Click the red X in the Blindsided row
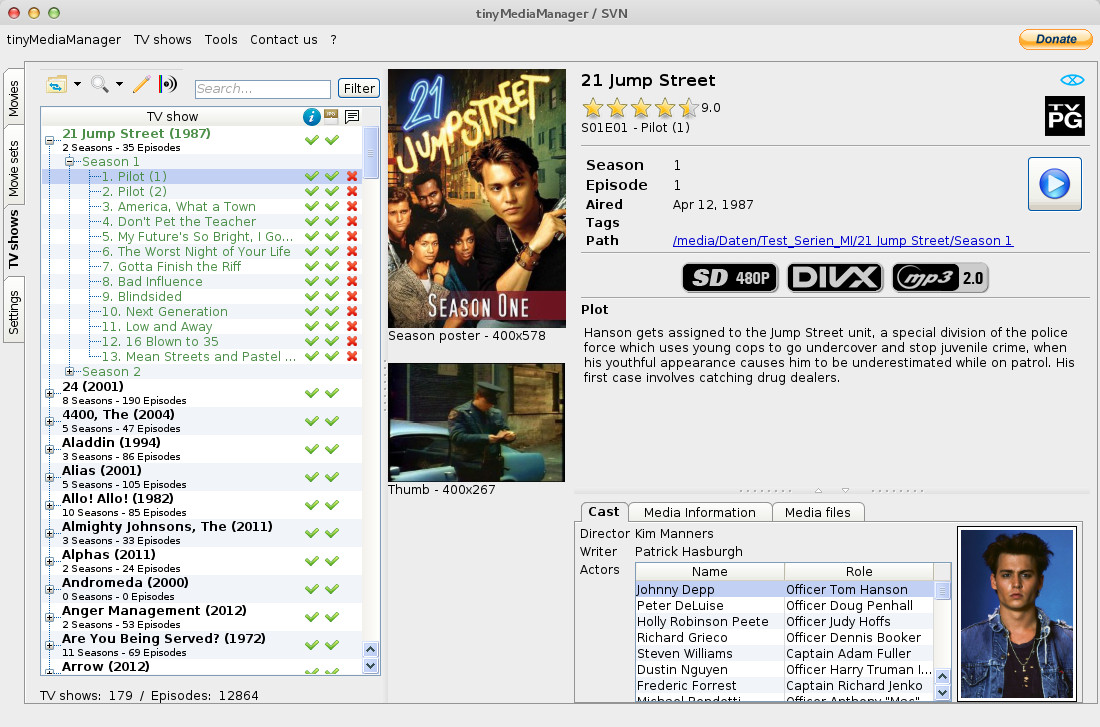 click(352, 296)
